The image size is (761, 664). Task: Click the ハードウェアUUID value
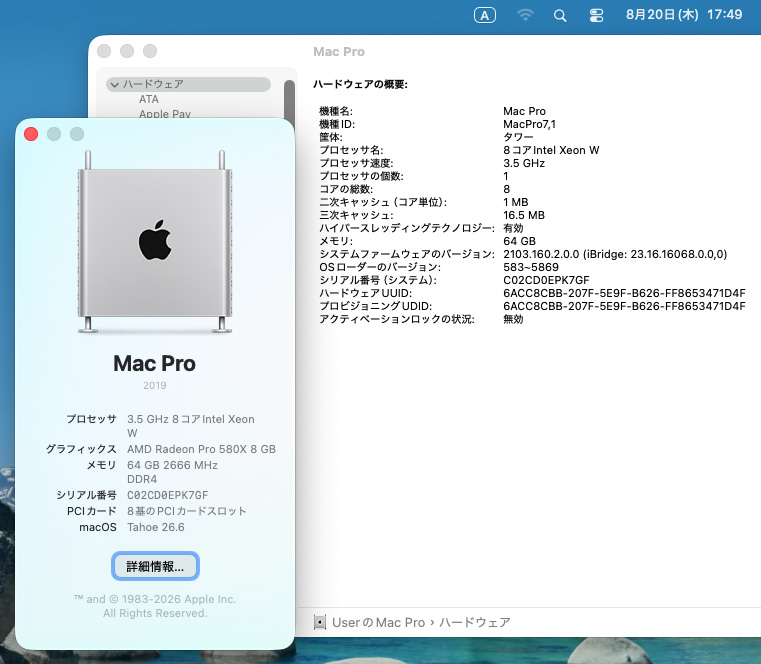(x=624, y=293)
